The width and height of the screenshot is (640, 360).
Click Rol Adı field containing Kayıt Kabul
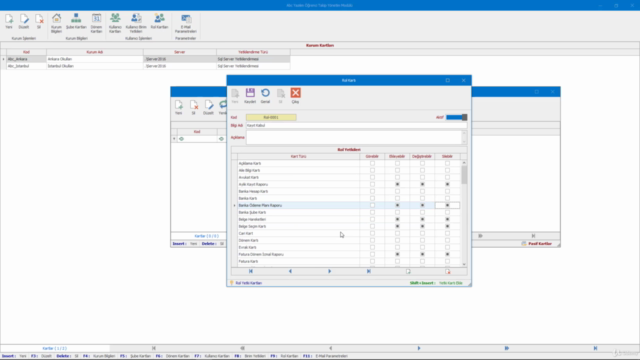[x=356, y=125]
